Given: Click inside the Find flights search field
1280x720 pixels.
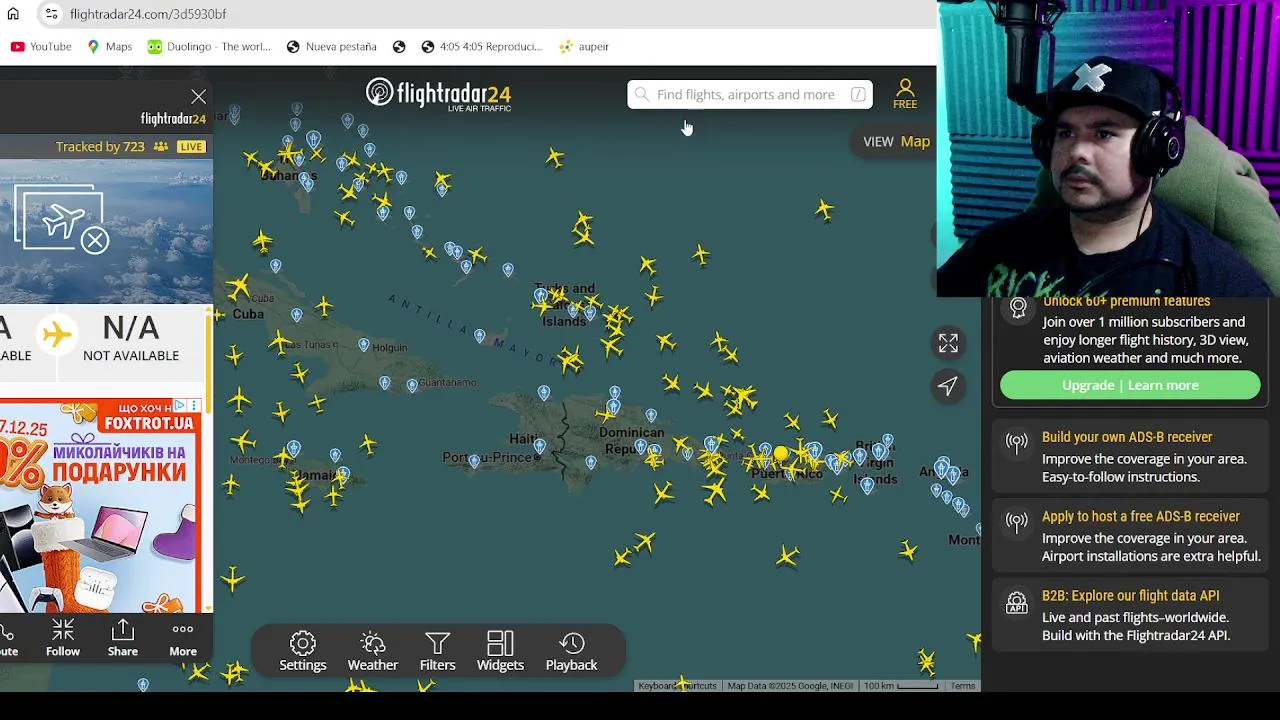Looking at the screenshot, I should pyautogui.click(x=750, y=94).
